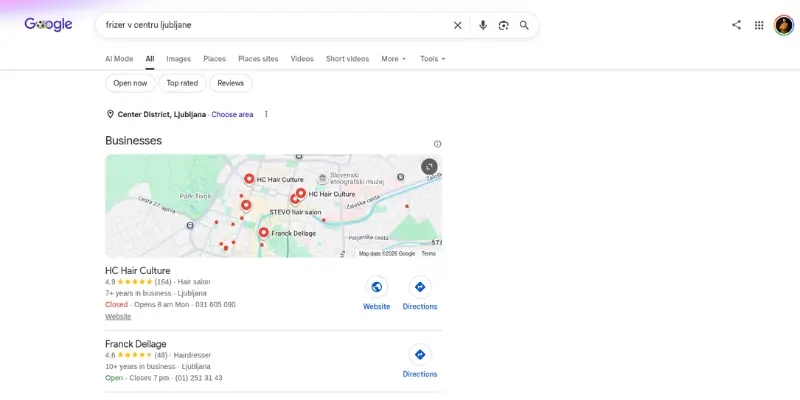Switch to the Videos tab
Viewport: 800px width, 400px height.
(302, 59)
